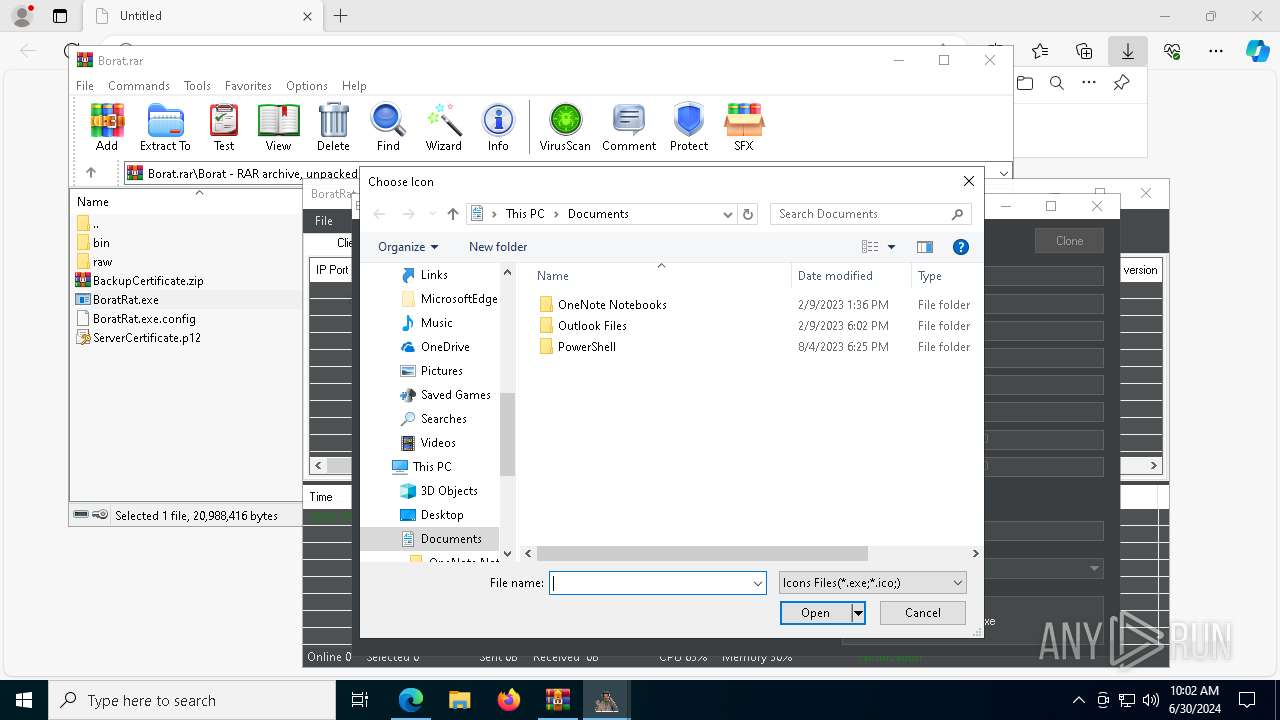Click the Microsoft Edge taskbar icon
This screenshot has width=1280, height=720.
[x=411, y=700]
